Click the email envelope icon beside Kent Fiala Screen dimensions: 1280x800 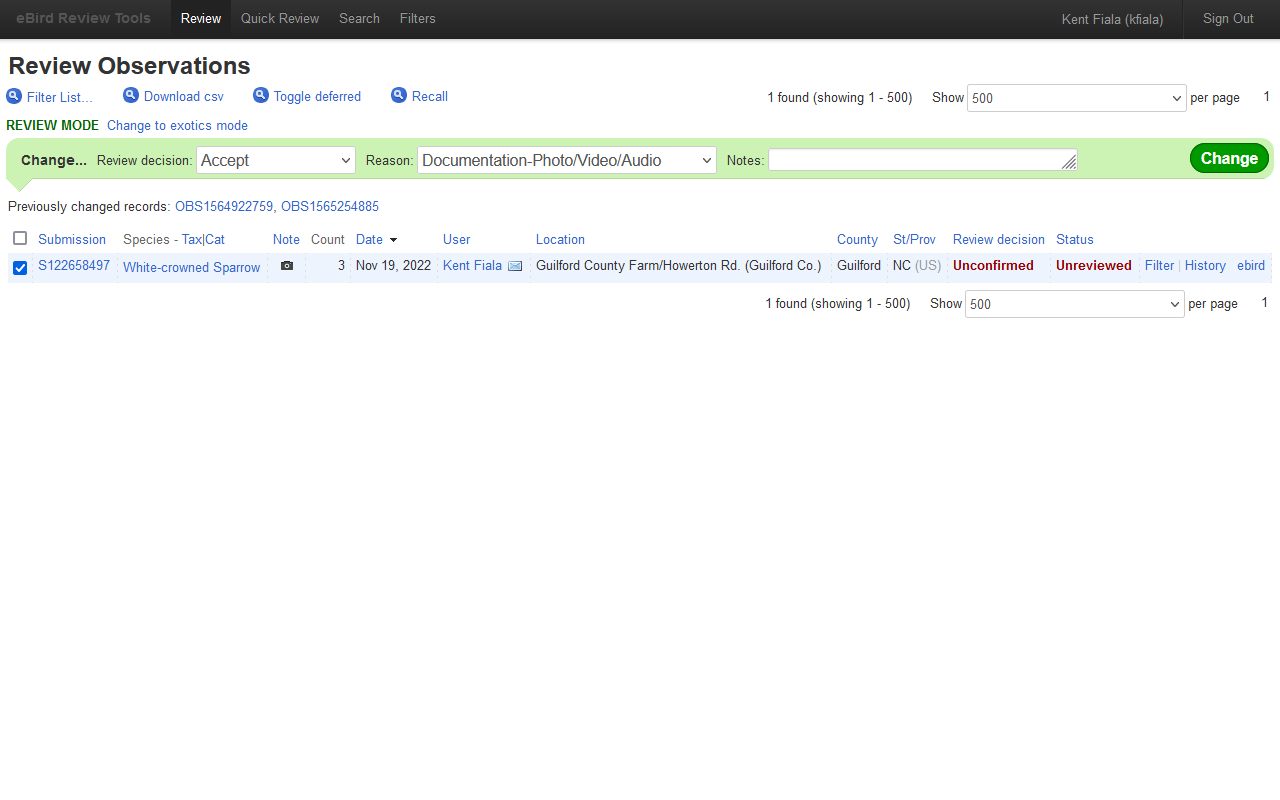[x=515, y=266]
